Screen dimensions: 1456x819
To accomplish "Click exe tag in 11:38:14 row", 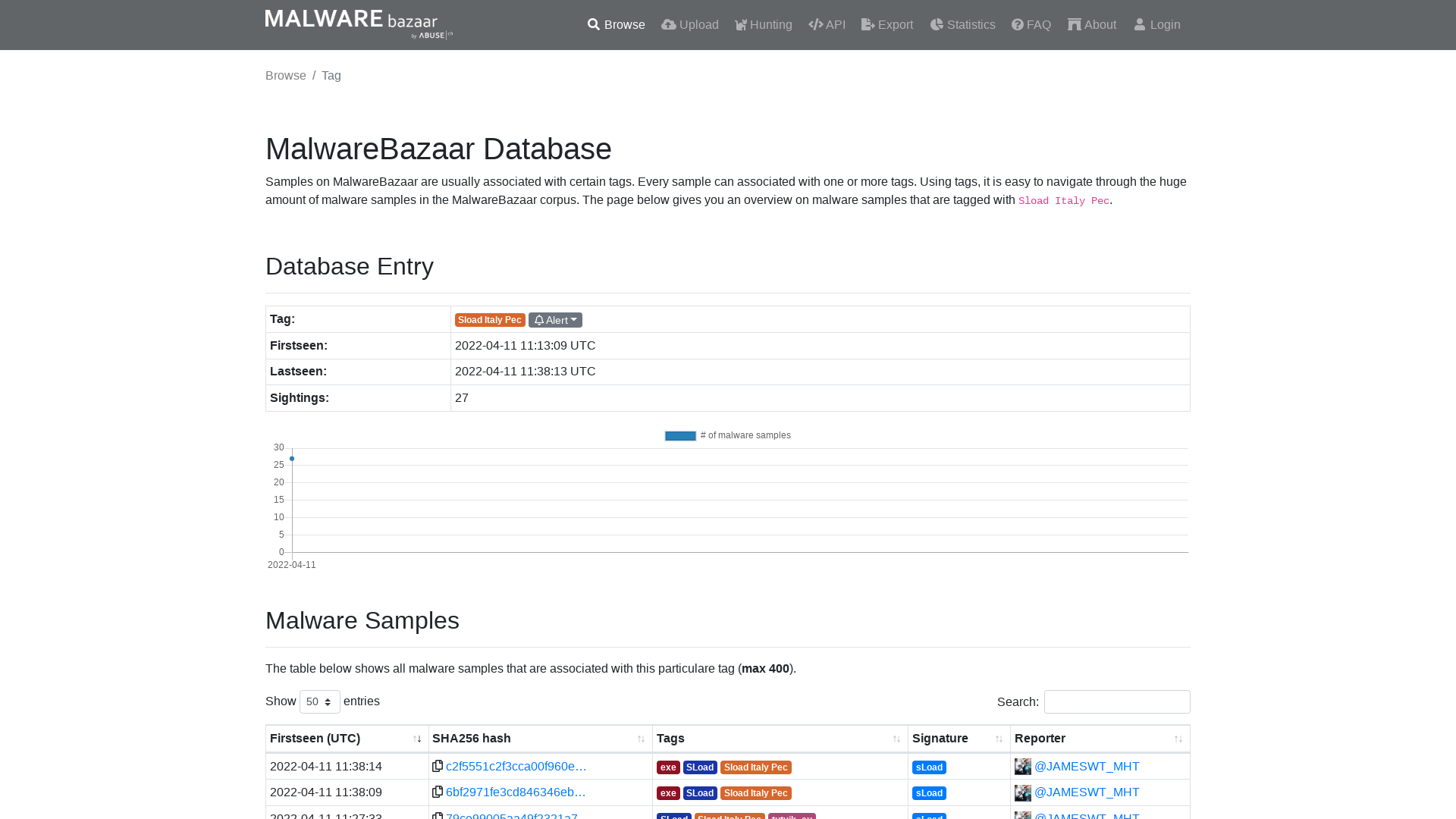I will pos(668,767).
